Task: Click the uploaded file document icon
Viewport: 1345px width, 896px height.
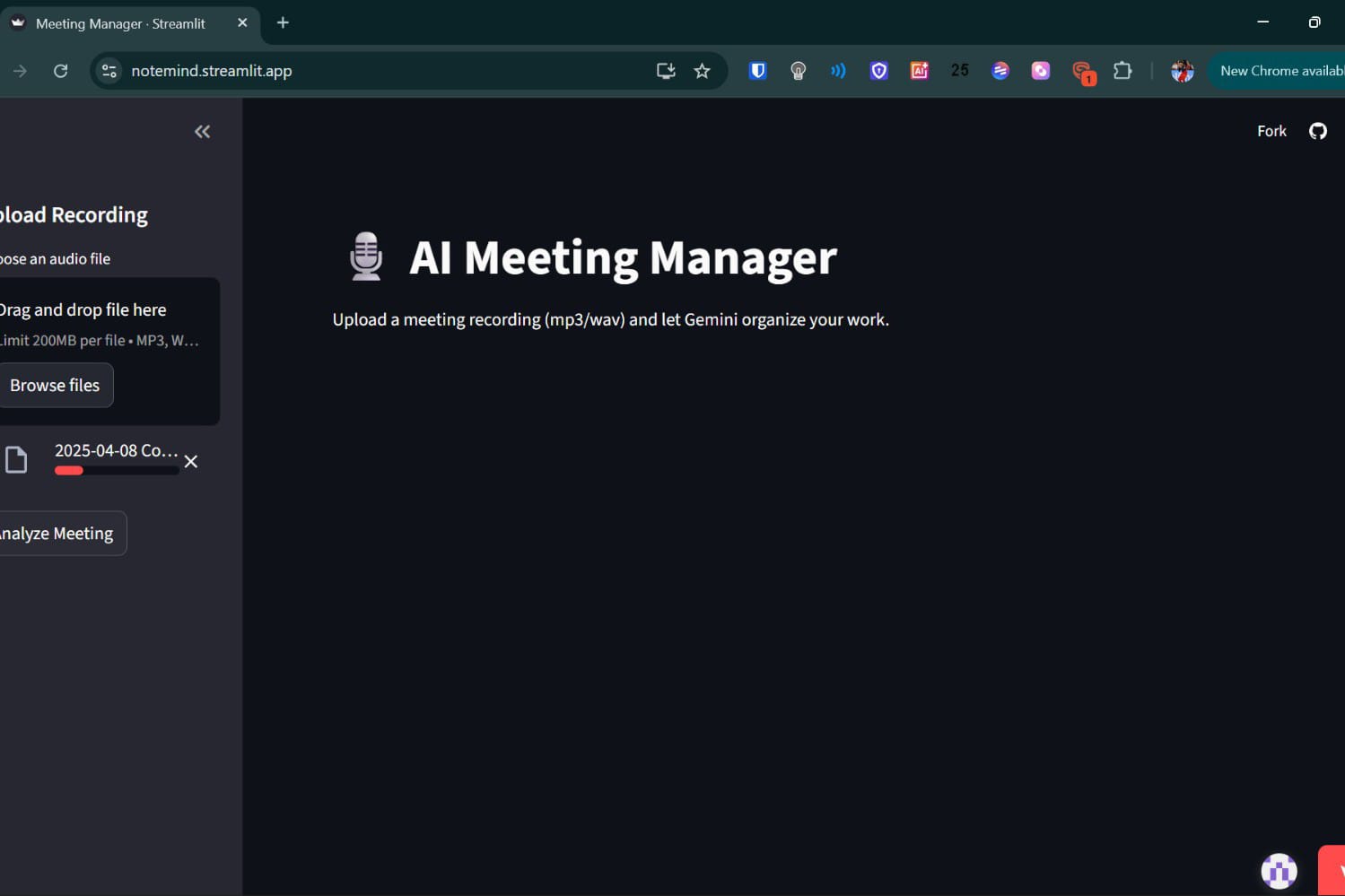Action: coord(16,460)
